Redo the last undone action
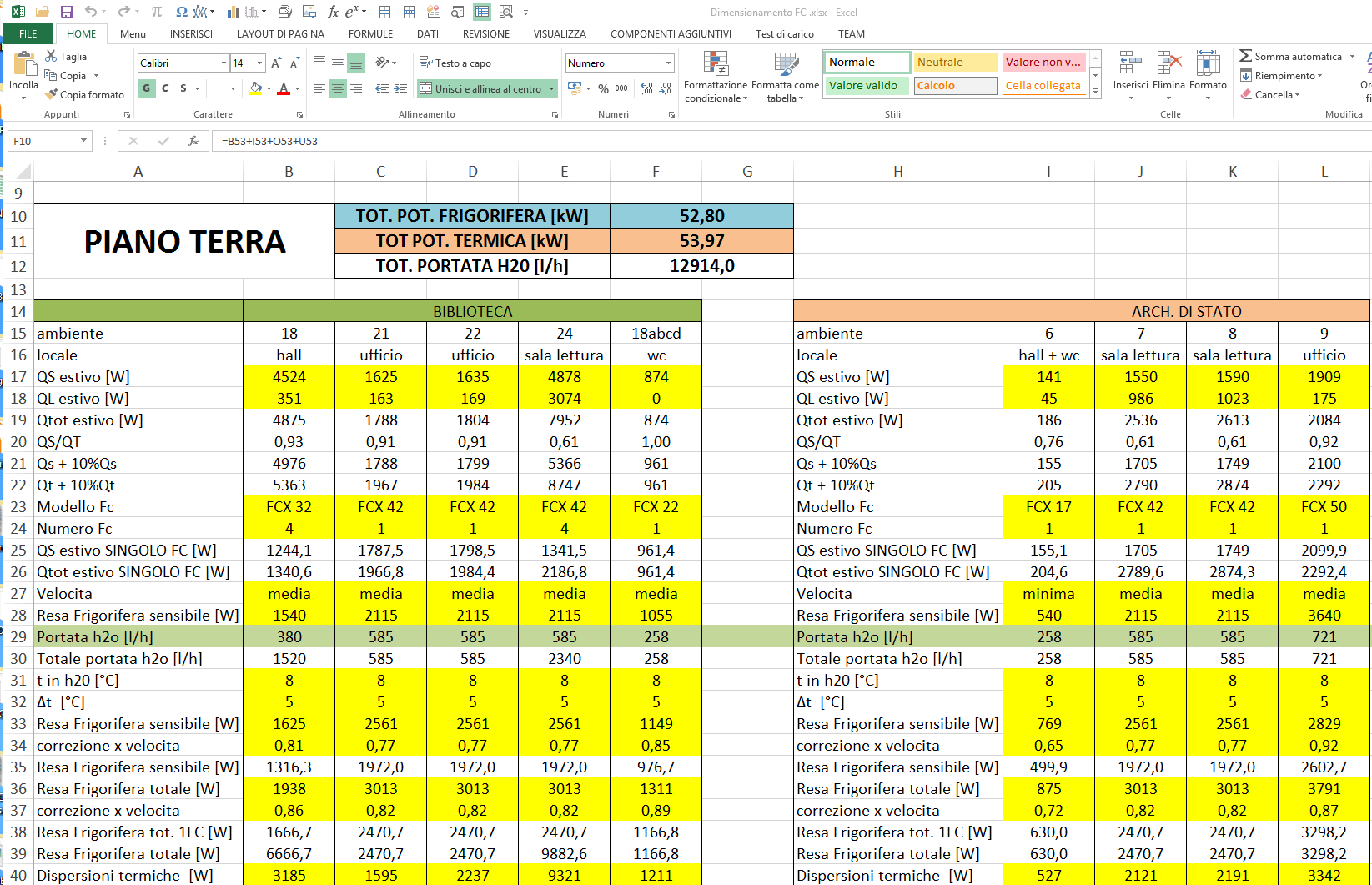The width and height of the screenshot is (1372, 885). 123,12
